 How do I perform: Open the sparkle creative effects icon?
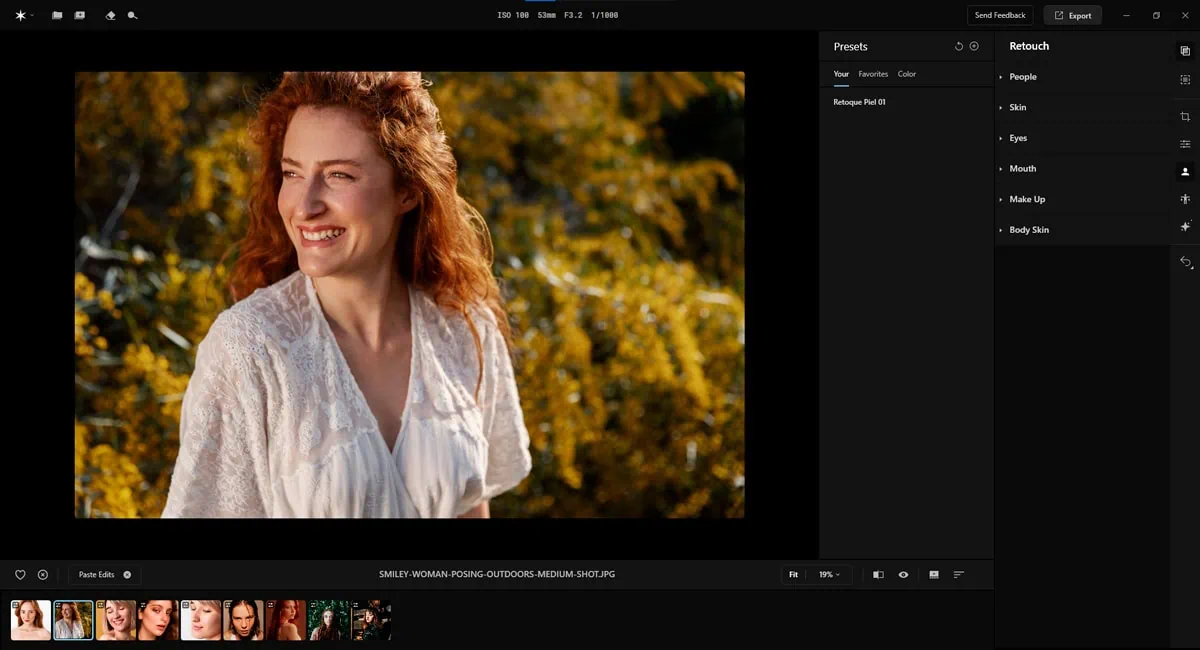1185,227
